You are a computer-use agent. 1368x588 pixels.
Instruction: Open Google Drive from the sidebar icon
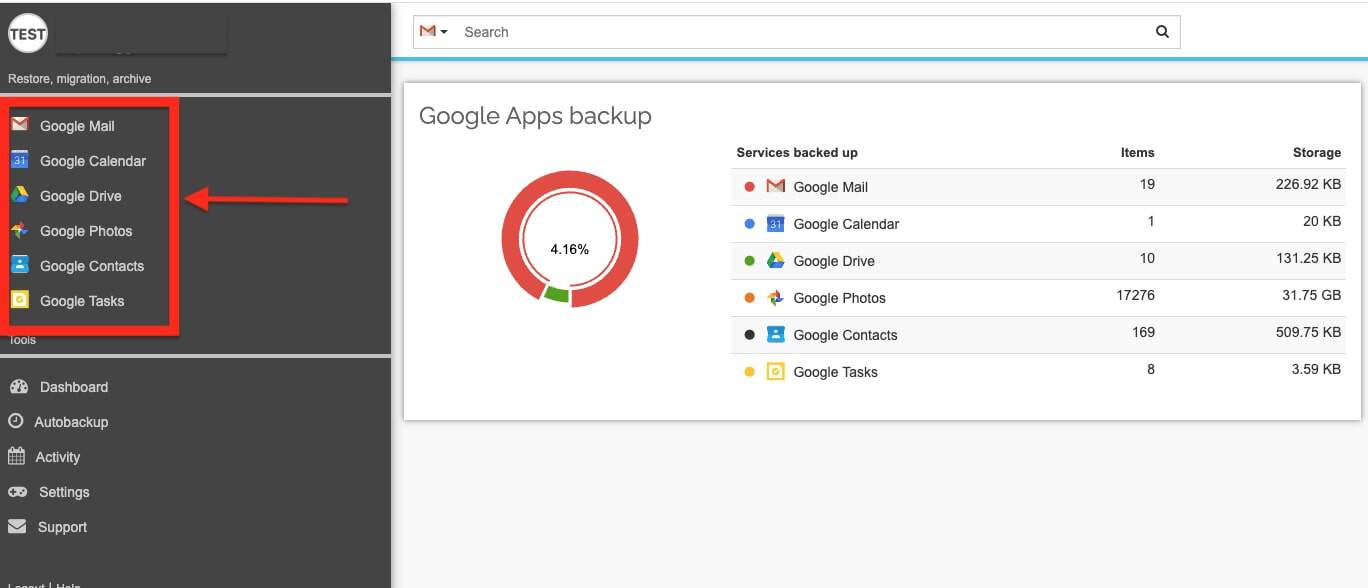click(19, 195)
